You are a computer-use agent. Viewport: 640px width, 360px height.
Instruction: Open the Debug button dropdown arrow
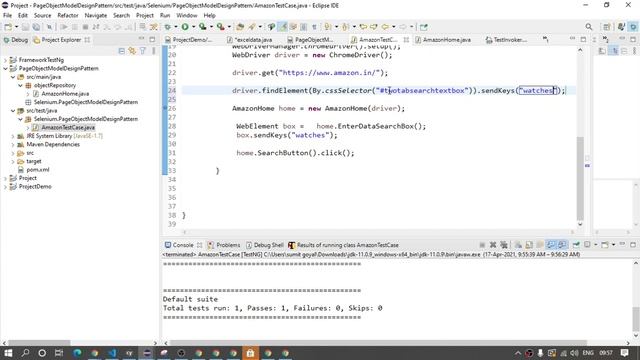tap(176, 27)
